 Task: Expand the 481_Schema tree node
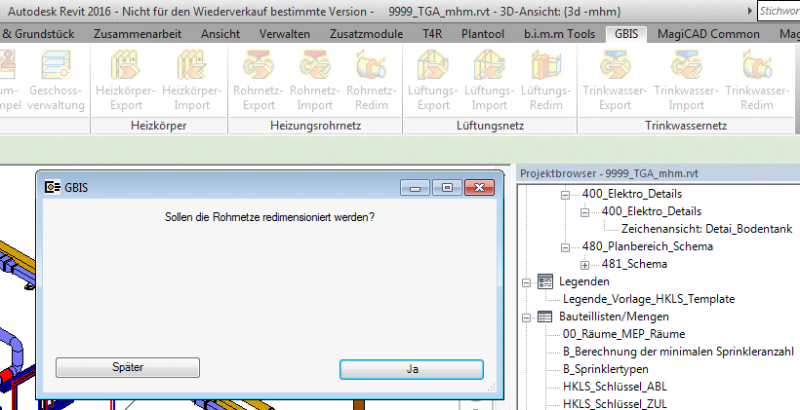tap(585, 264)
